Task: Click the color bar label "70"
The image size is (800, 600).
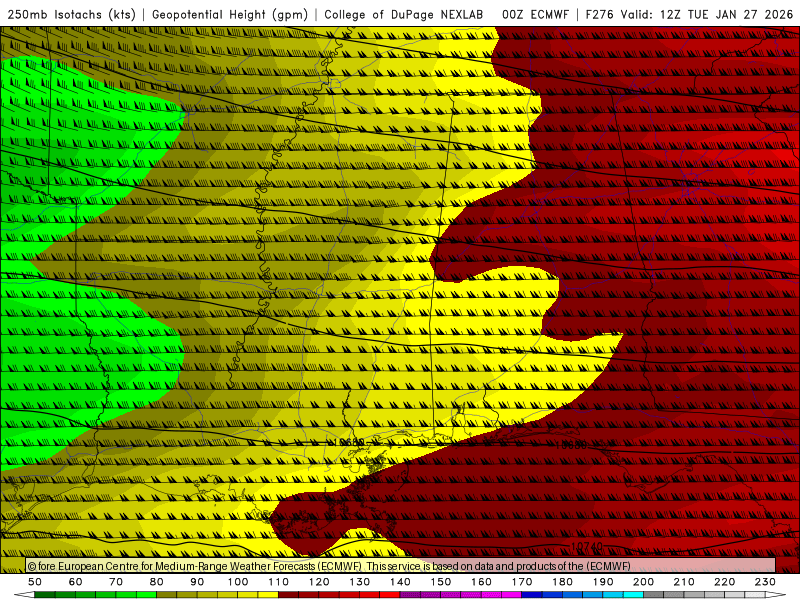Action: coord(116,582)
